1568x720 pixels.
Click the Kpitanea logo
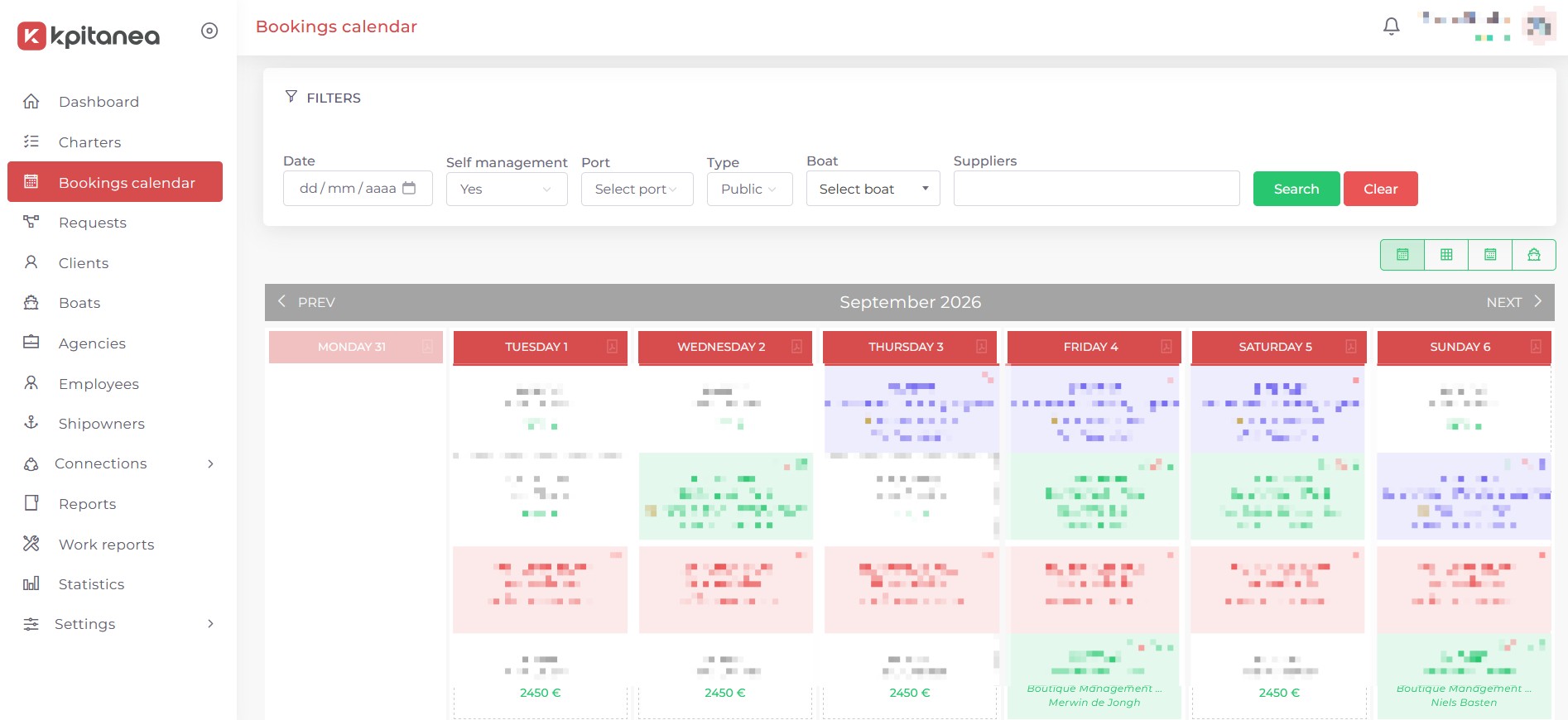pos(89,36)
